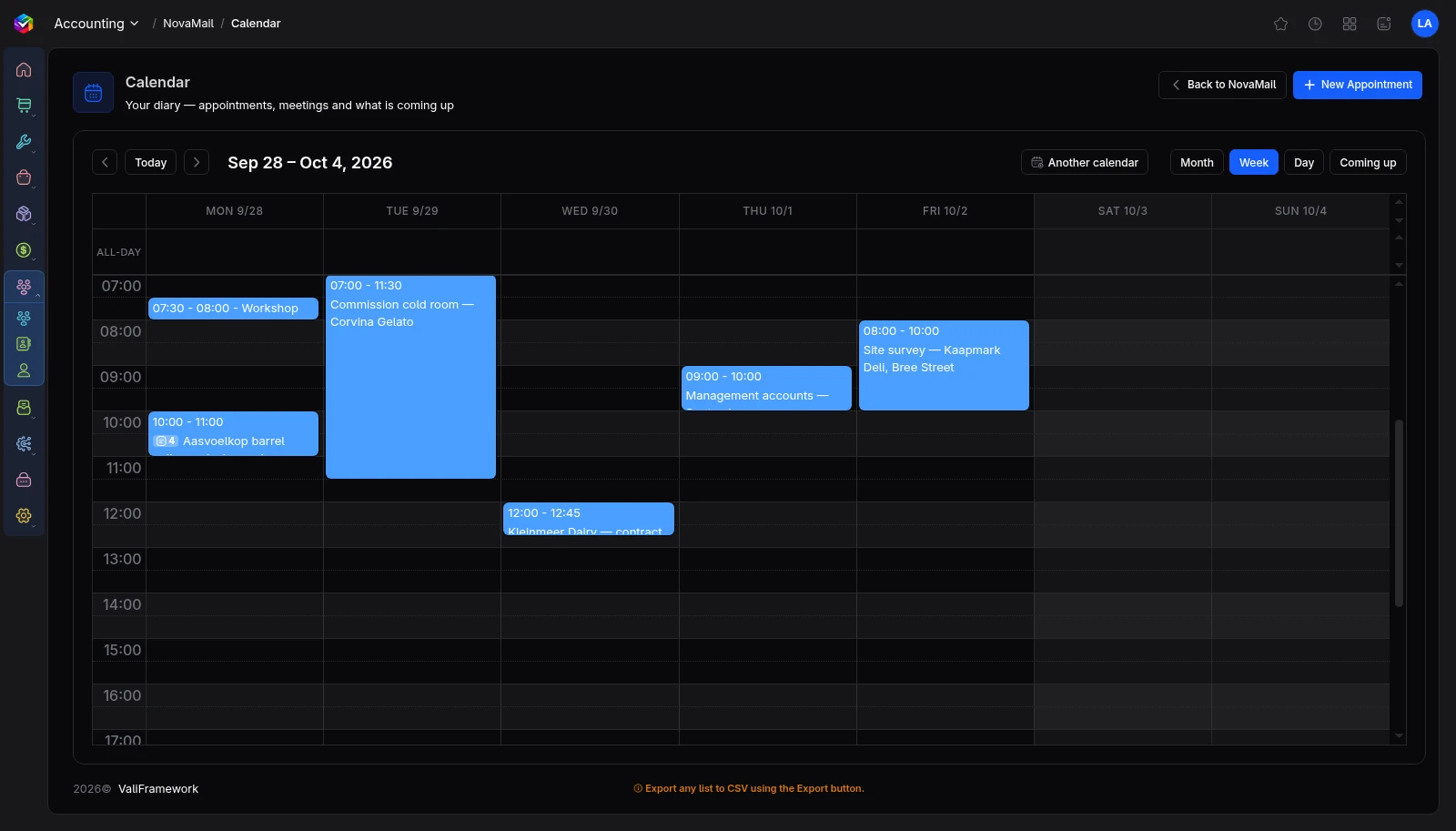Open the apps grid icon in top bar
Screen dimensions: 1456x831
click(1350, 24)
